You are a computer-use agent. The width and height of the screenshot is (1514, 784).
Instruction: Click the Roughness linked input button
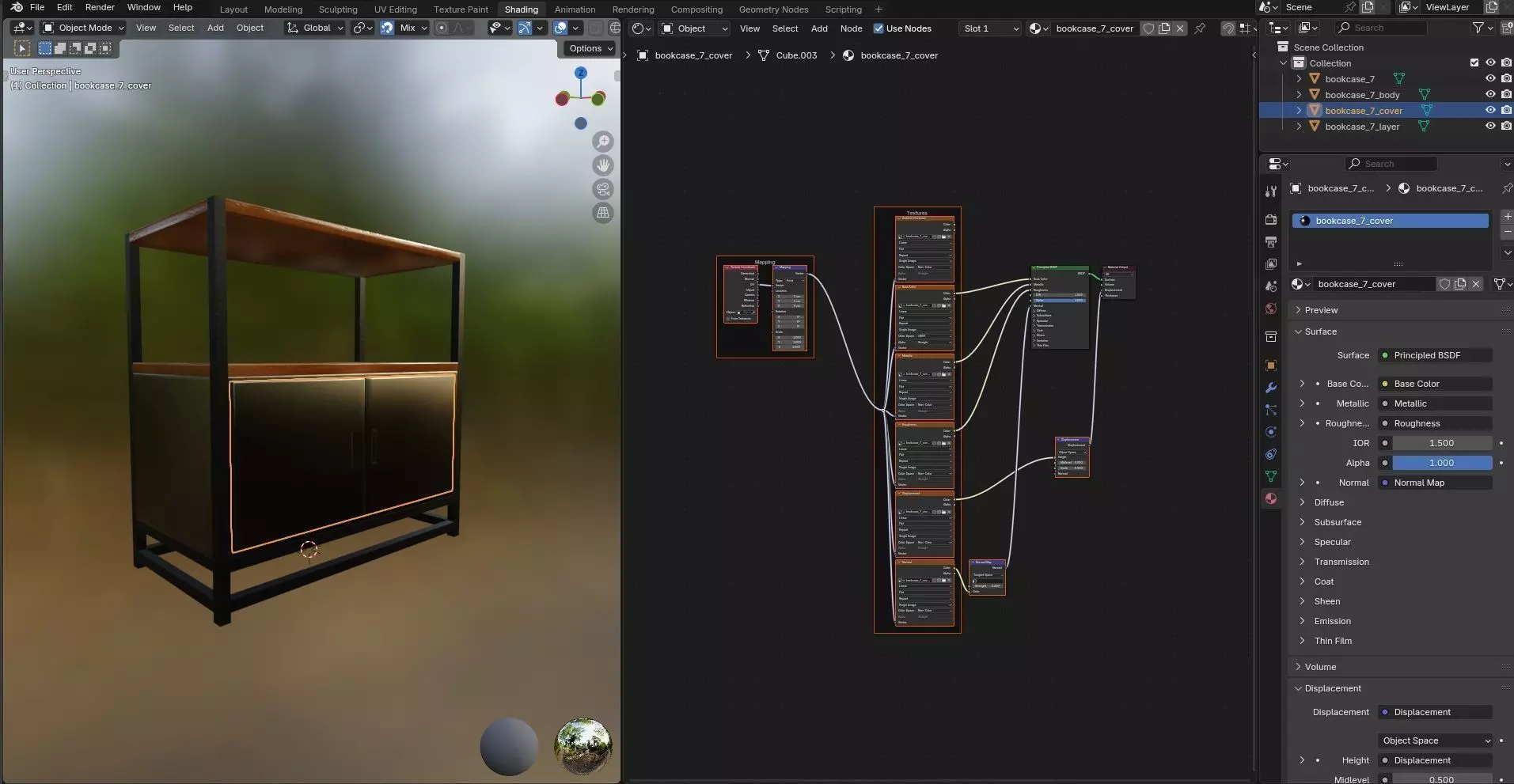1435,423
